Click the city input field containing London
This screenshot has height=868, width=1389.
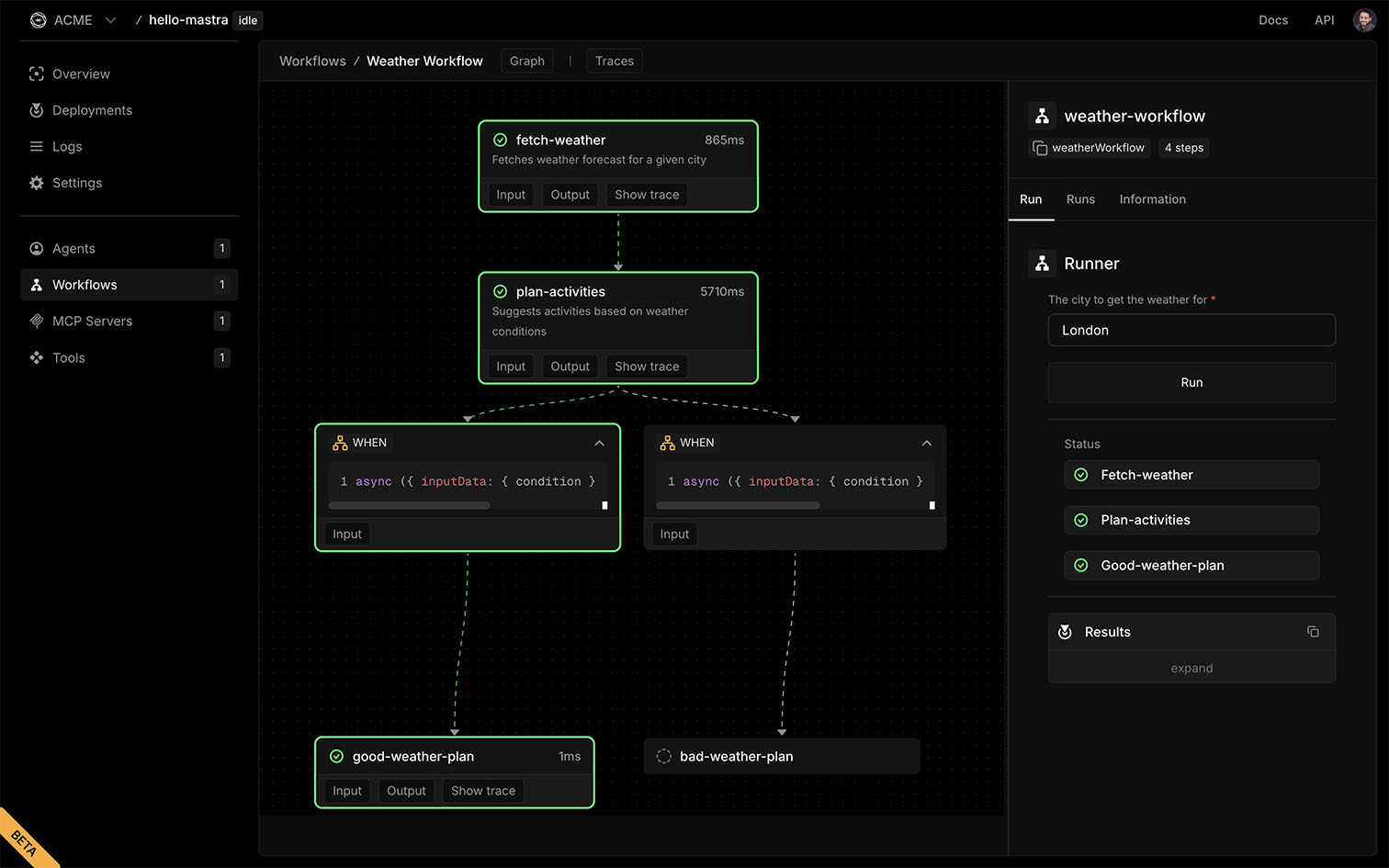point(1191,331)
